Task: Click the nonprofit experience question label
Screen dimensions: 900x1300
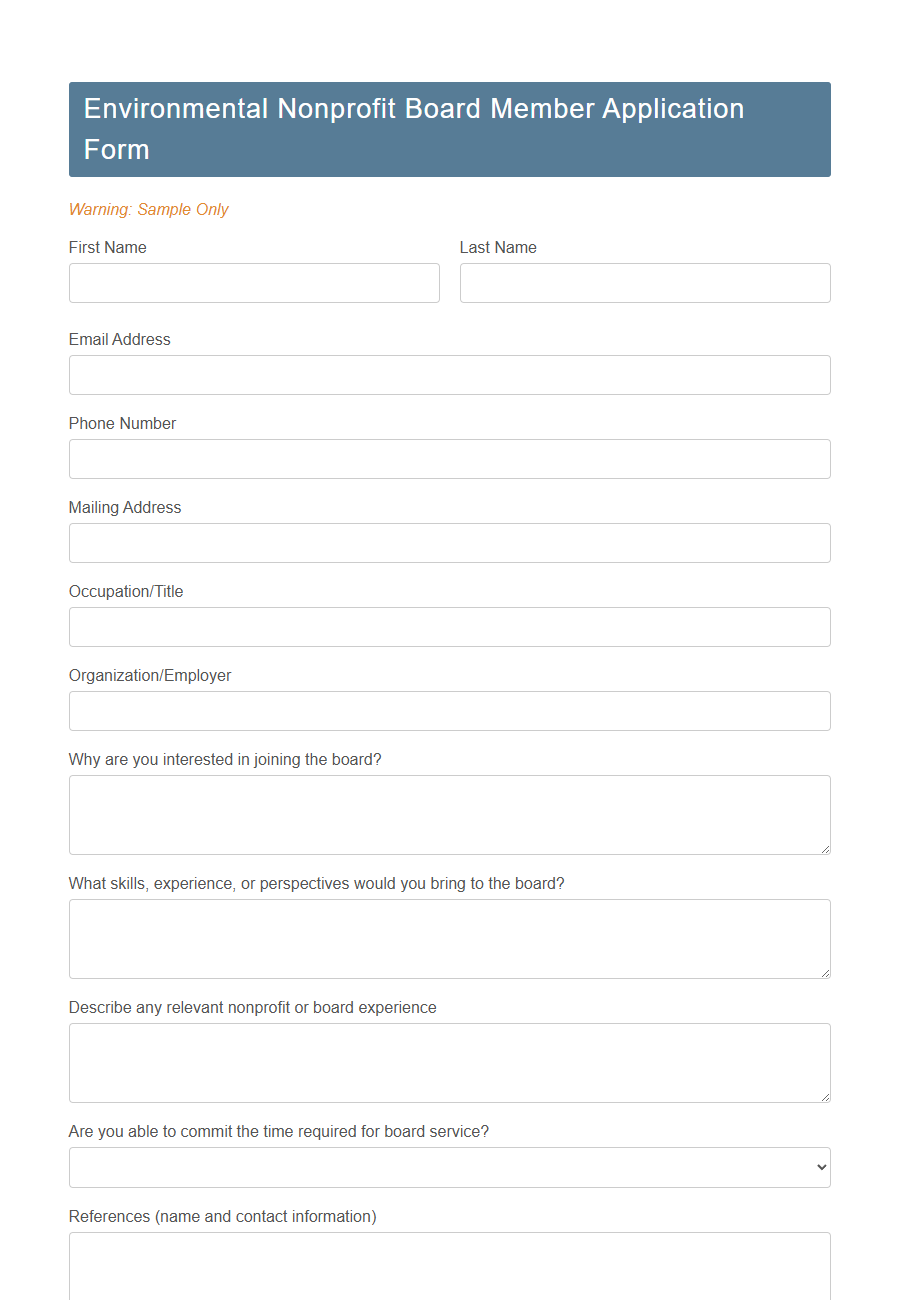Action: 252,1007
